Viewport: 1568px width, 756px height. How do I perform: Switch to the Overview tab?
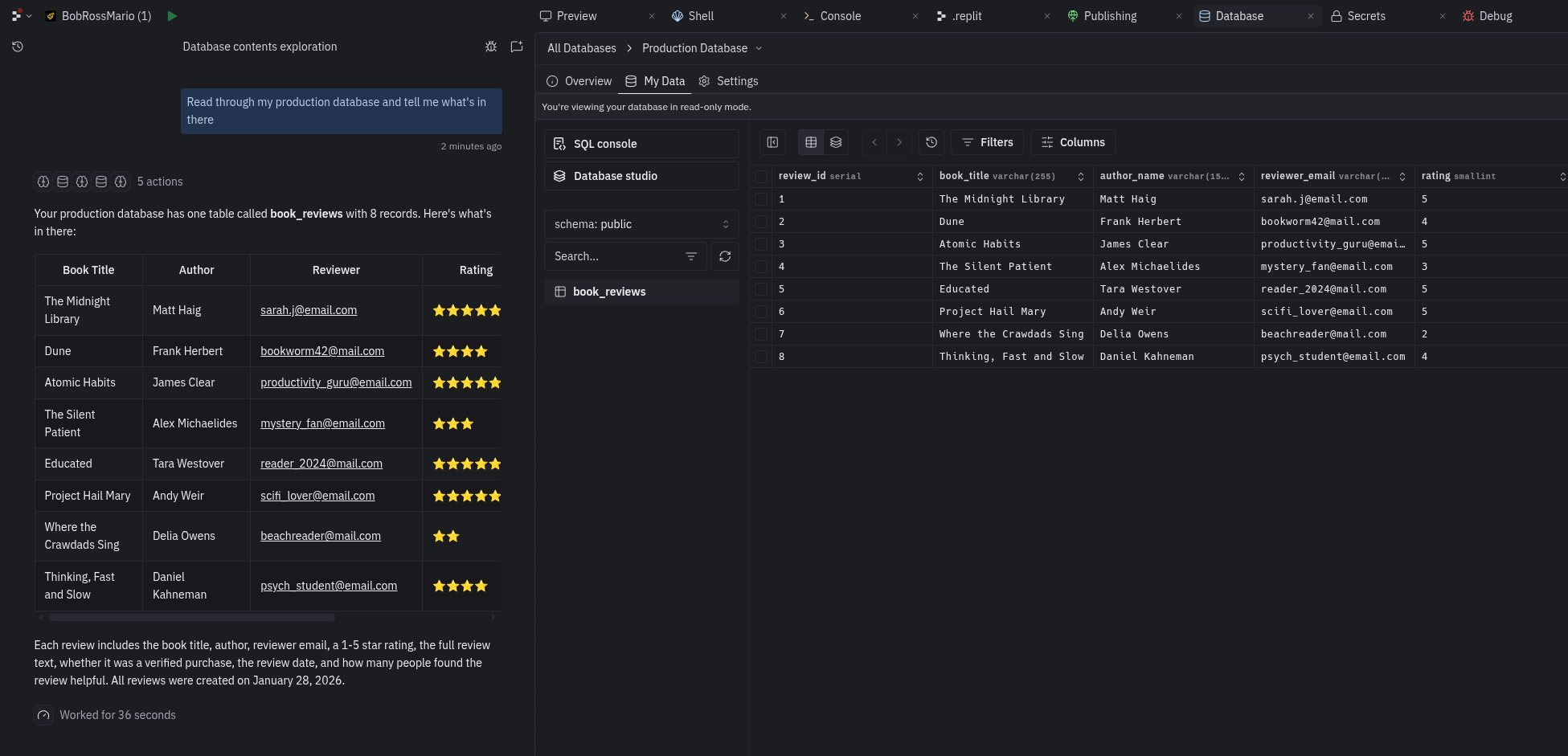pos(579,80)
